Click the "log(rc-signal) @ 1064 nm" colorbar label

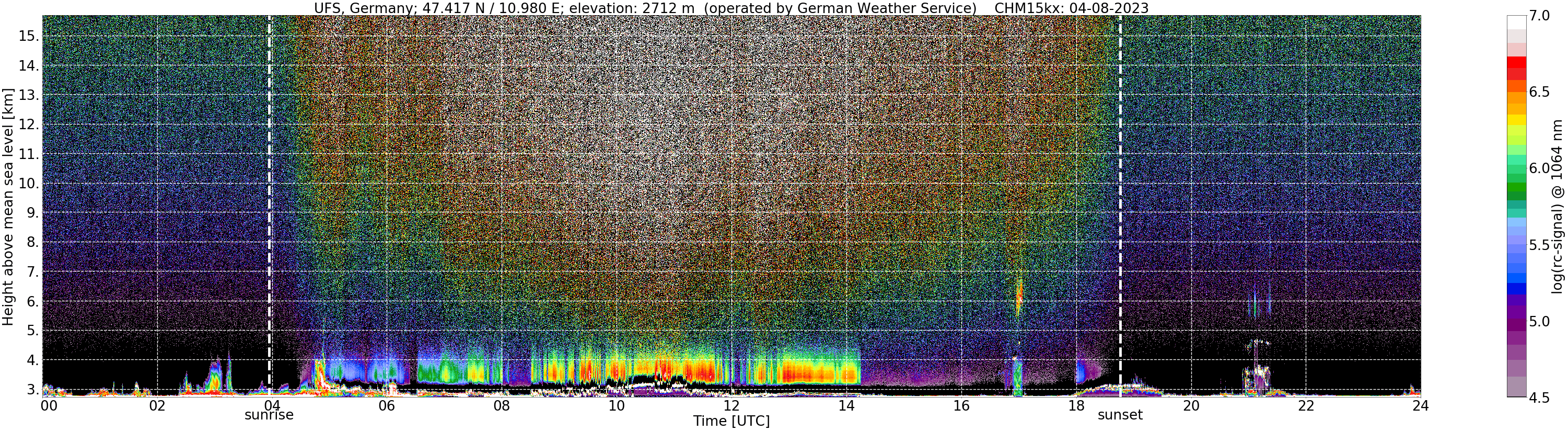pyautogui.click(x=1557, y=206)
